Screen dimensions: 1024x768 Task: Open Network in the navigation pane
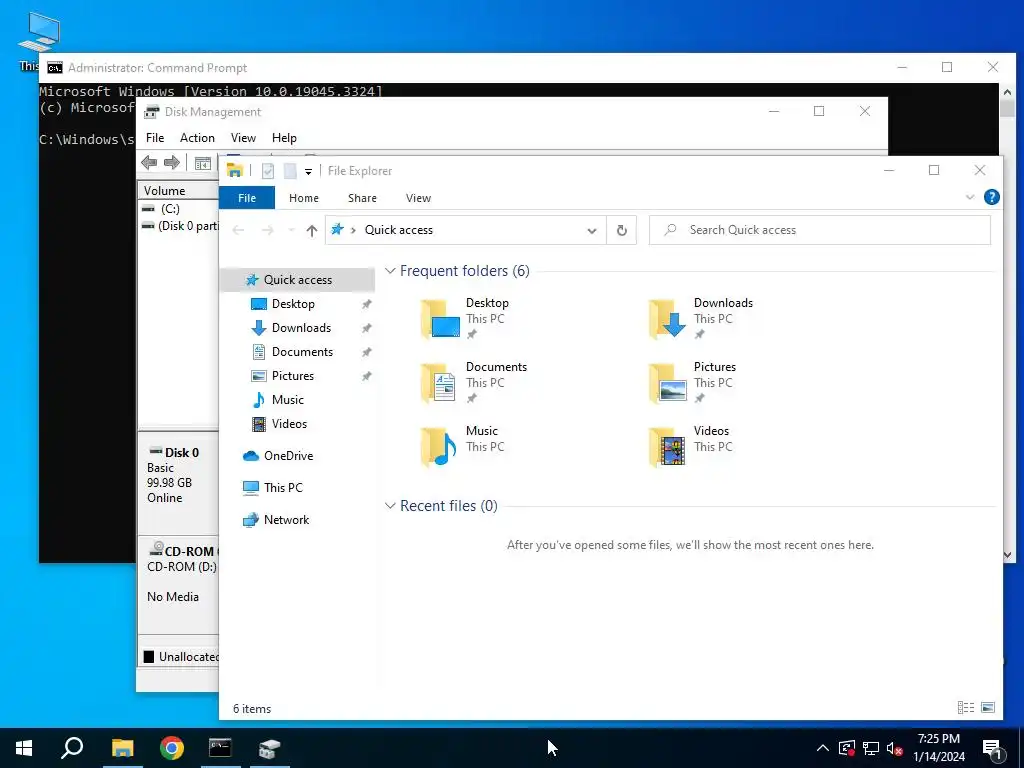pos(286,520)
